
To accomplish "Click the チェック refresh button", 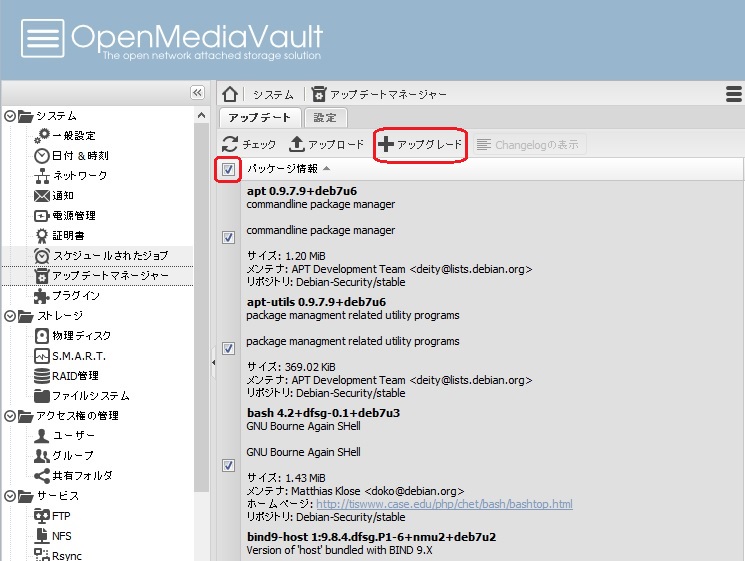I will coord(249,144).
